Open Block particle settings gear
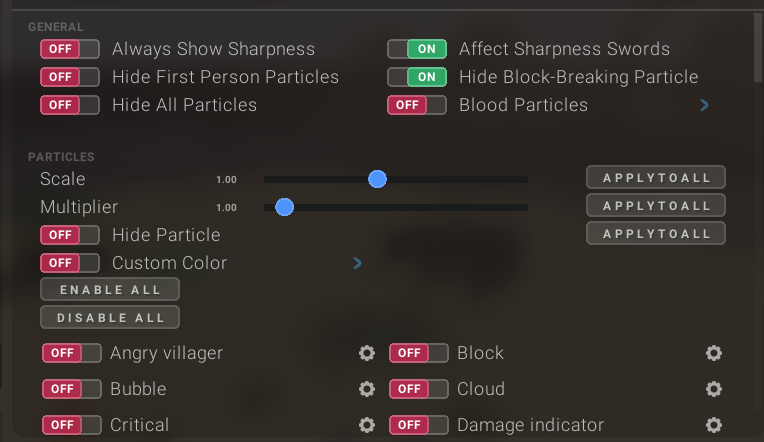Image resolution: width=764 pixels, height=442 pixels. (713, 353)
